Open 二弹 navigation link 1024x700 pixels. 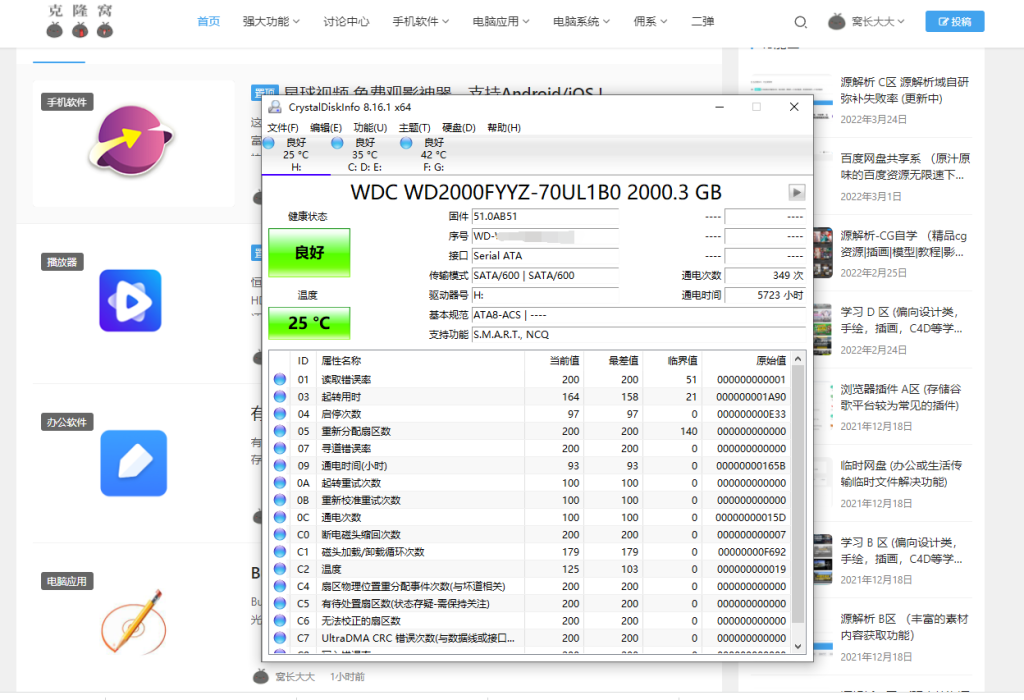coord(703,22)
